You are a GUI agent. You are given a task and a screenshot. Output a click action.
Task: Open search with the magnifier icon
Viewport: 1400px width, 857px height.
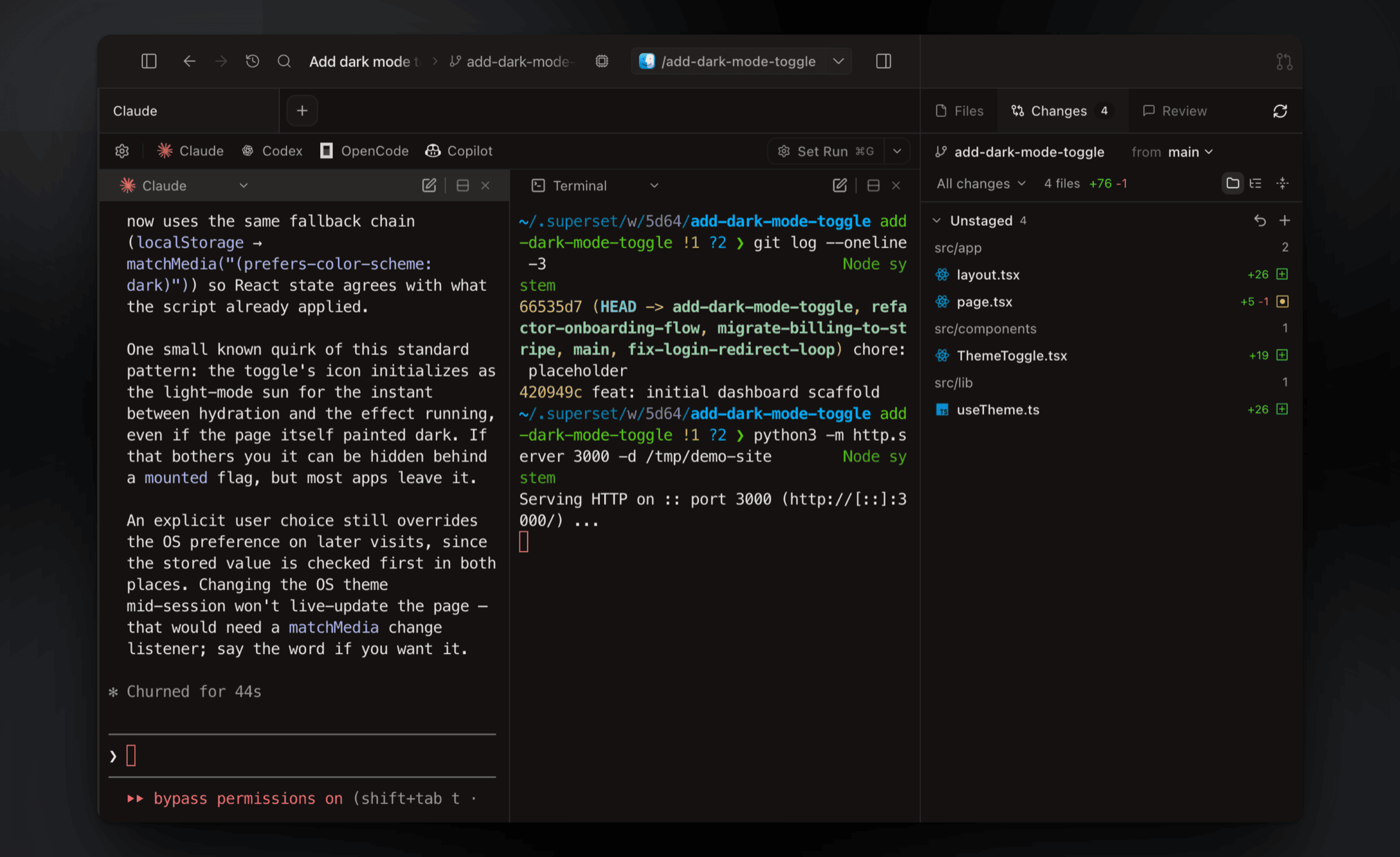pos(284,61)
